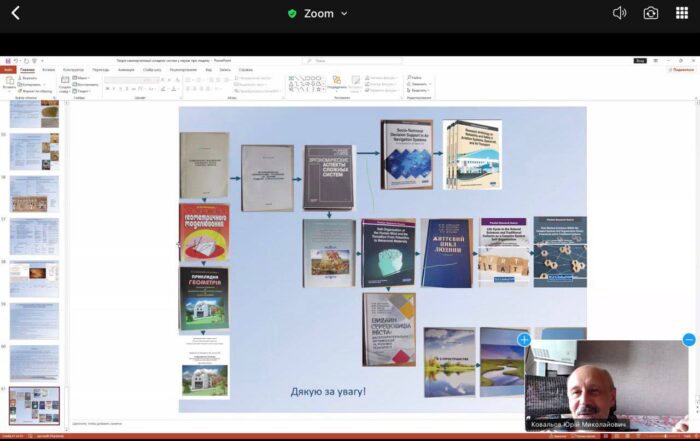Image resolution: width=700 pixels, height=441 pixels.
Task: Click the blue plus button on video thumbnail
Action: pyautogui.click(x=524, y=340)
